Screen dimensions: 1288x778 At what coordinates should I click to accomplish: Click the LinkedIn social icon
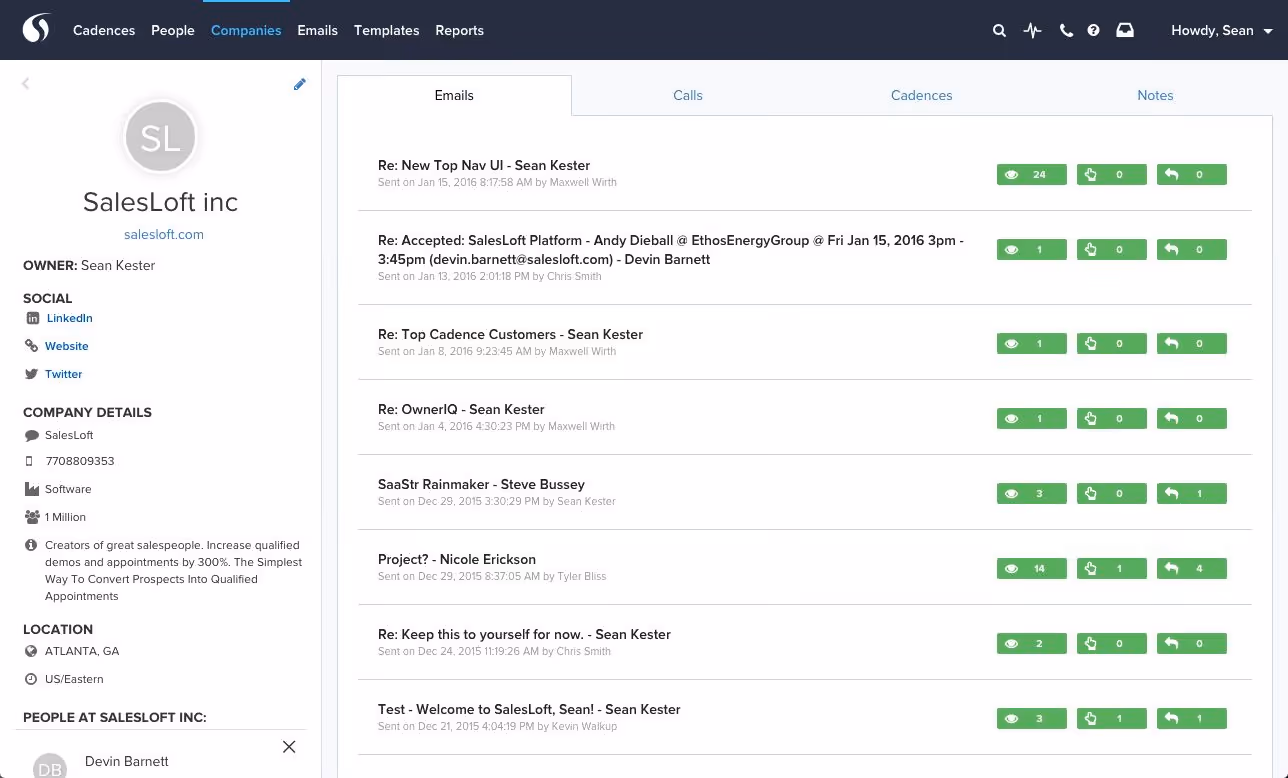[x=33, y=318]
